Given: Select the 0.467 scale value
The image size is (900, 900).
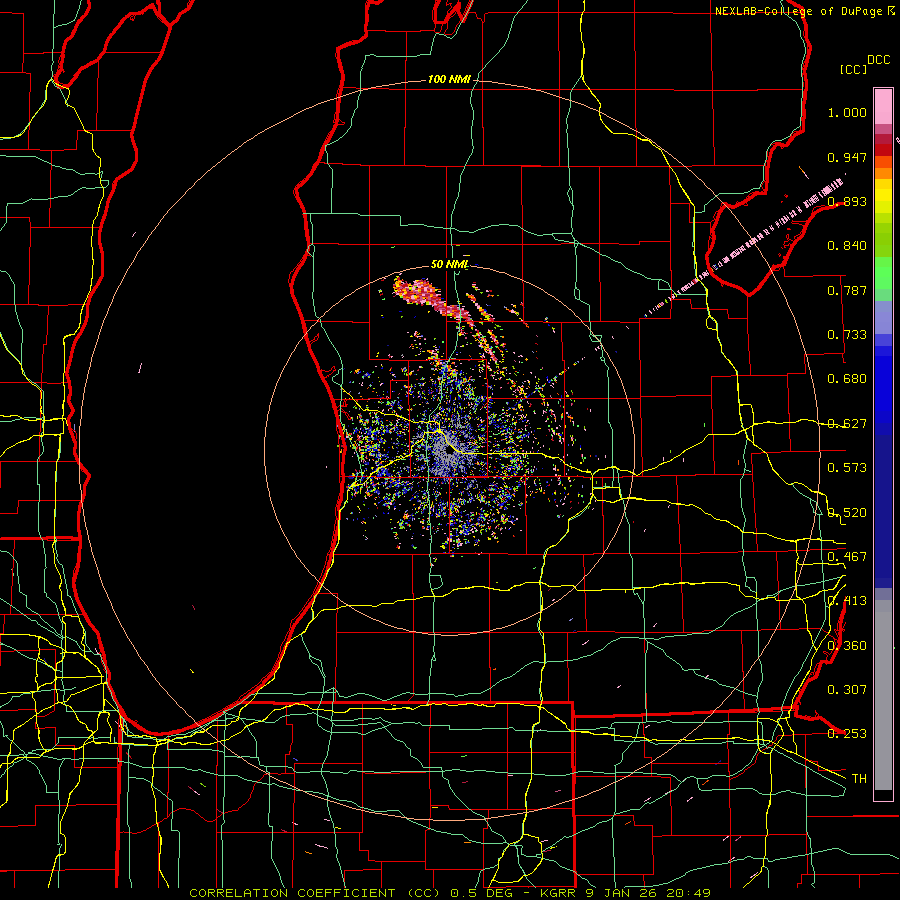Looking at the screenshot, I should pos(847,557).
